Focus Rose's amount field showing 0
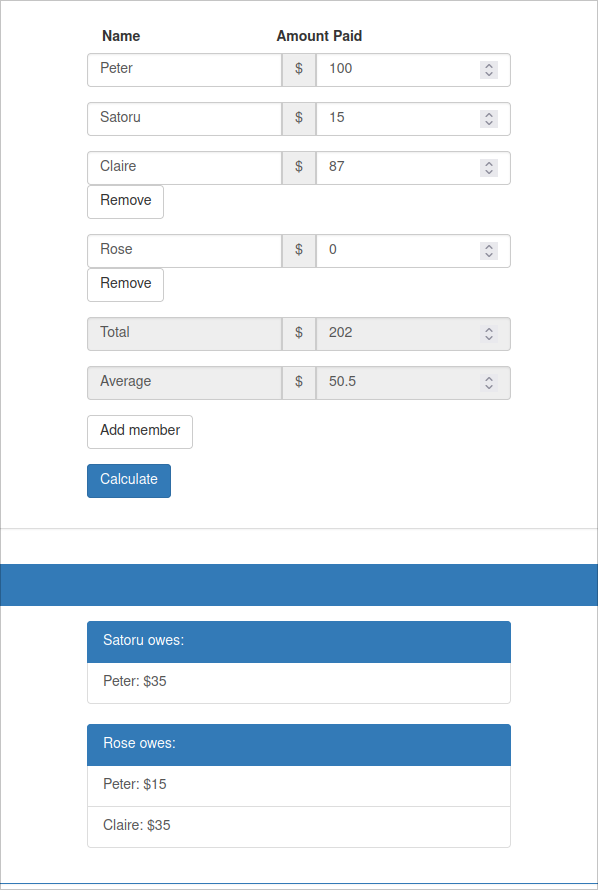Image resolution: width=598 pixels, height=890 pixels. (413, 250)
